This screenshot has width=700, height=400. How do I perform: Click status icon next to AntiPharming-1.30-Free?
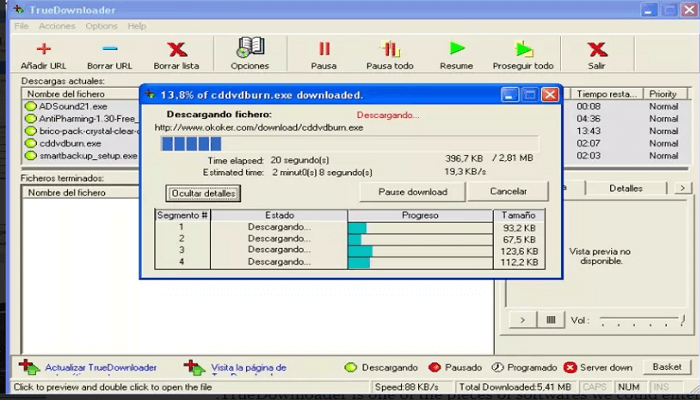pyautogui.click(x=30, y=119)
